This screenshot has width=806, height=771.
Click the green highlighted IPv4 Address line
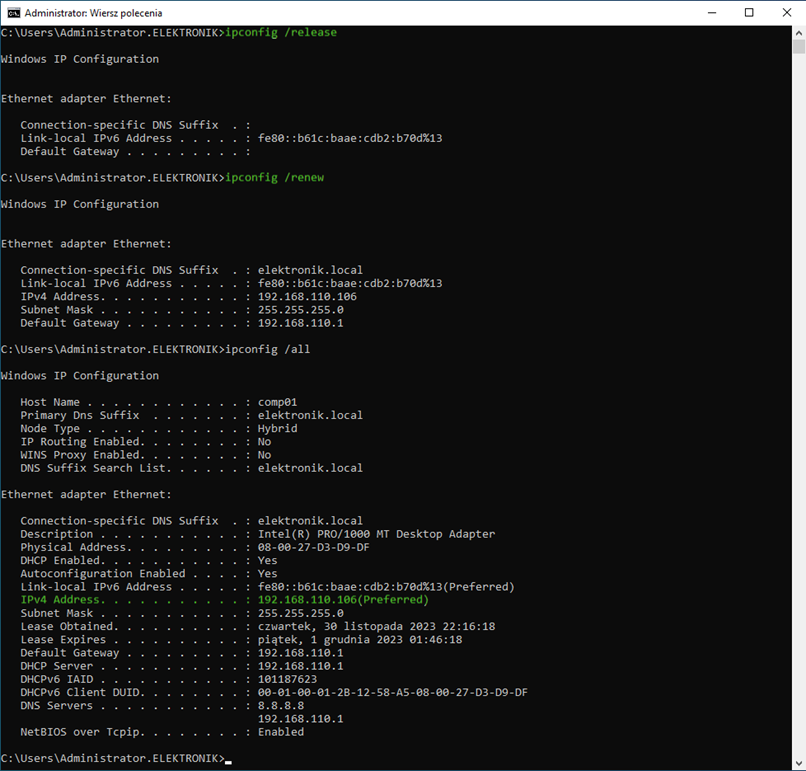click(x=224, y=600)
